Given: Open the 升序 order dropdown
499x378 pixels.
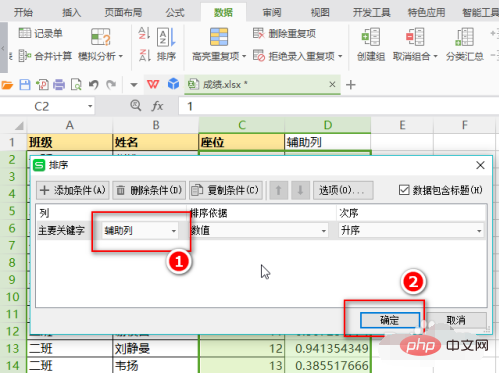Looking at the screenshot, I should pyautogui.click(x=411, y=231).
